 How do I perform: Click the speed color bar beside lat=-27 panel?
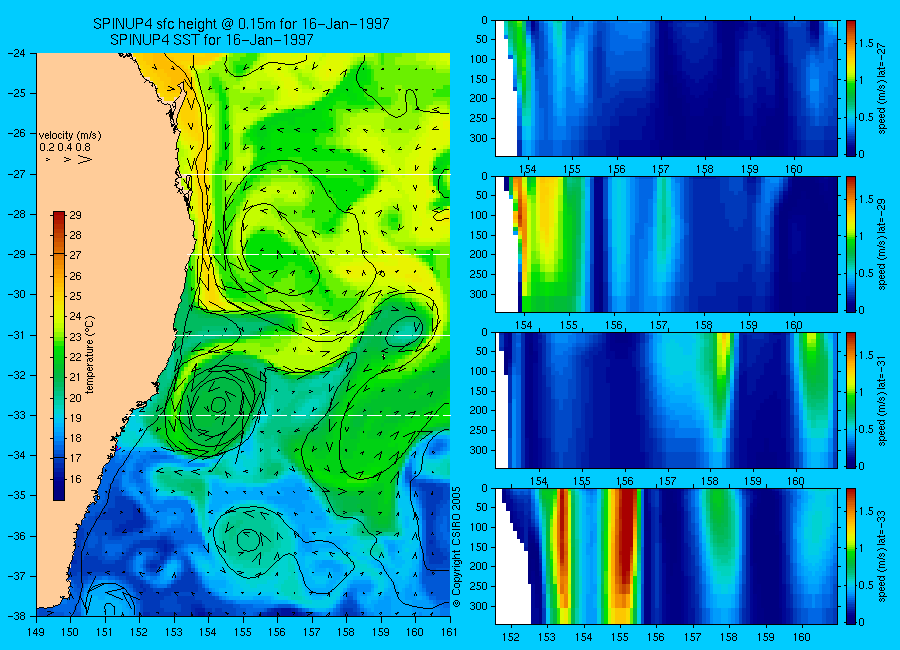click(850, 88)
